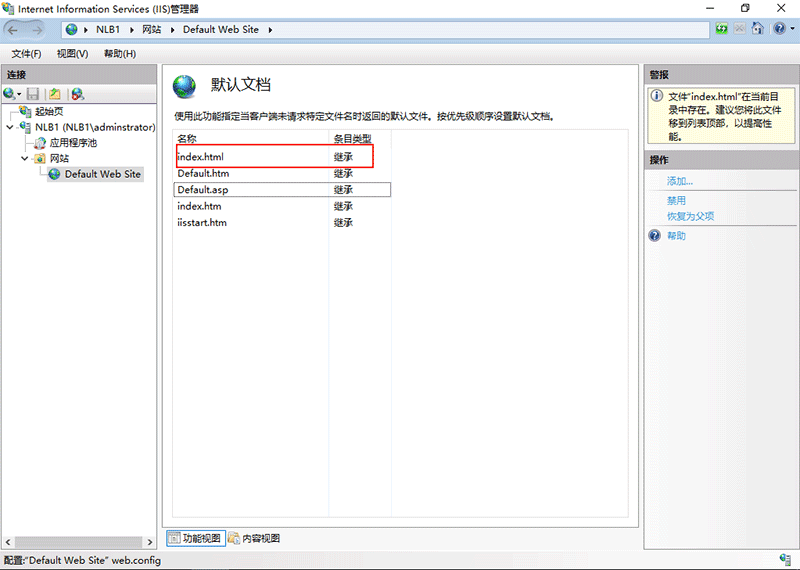
Task: Select the Default.asp row in the list
Action: point(282,190)
